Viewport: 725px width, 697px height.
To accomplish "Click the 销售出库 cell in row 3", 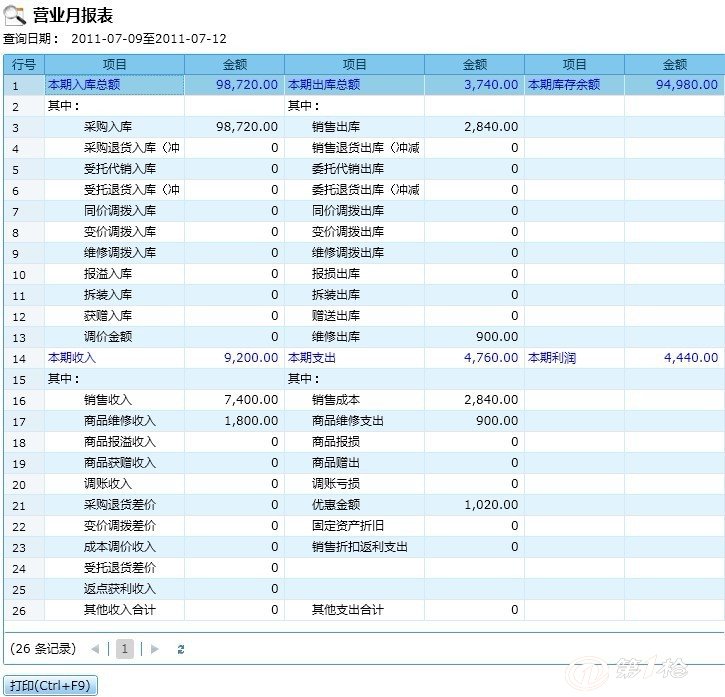I will 336,127.
